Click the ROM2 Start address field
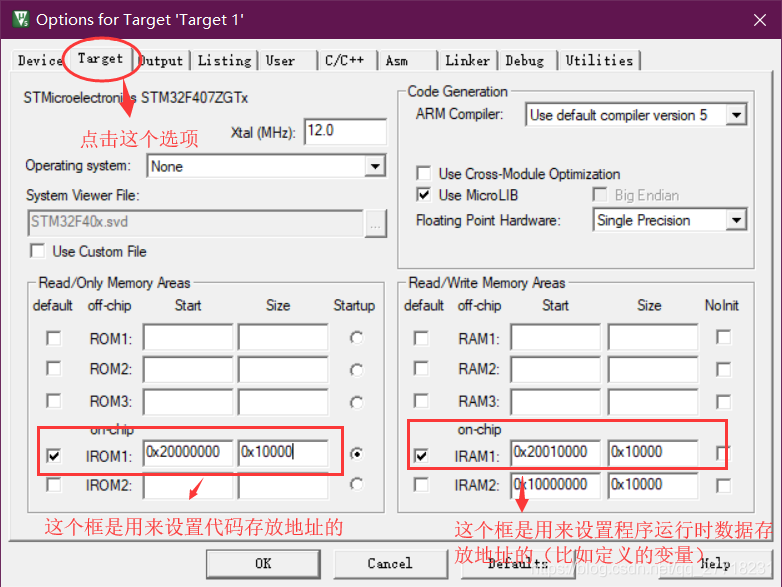 [188, 370]
